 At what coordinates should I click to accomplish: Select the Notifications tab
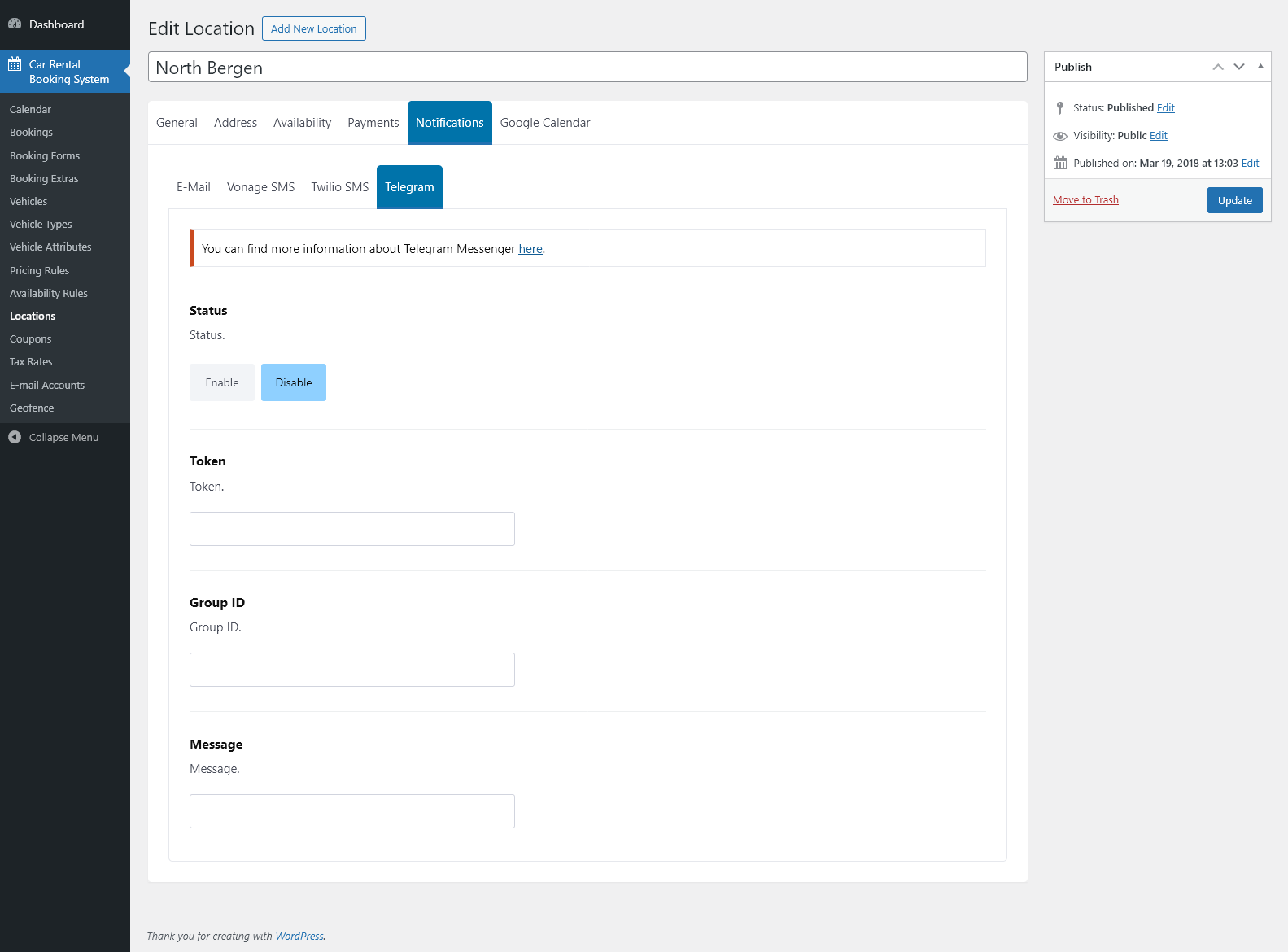(450, 123)
